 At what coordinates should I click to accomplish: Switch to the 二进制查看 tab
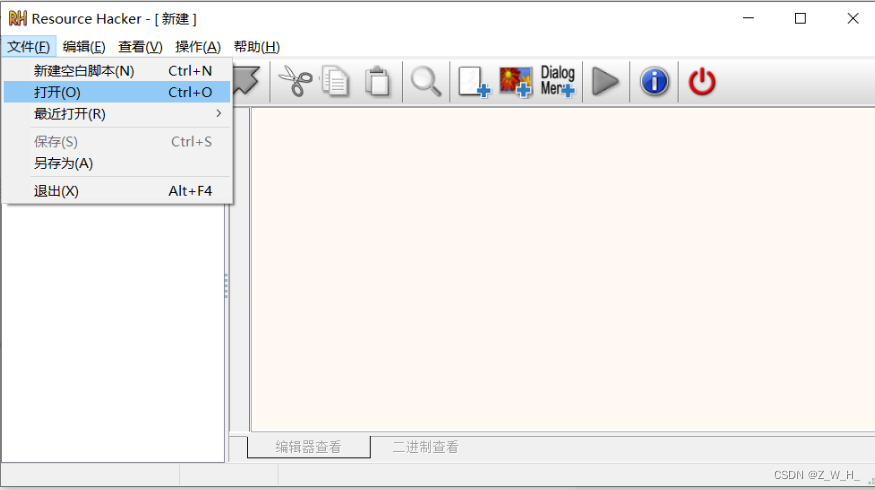click(425, 447)
